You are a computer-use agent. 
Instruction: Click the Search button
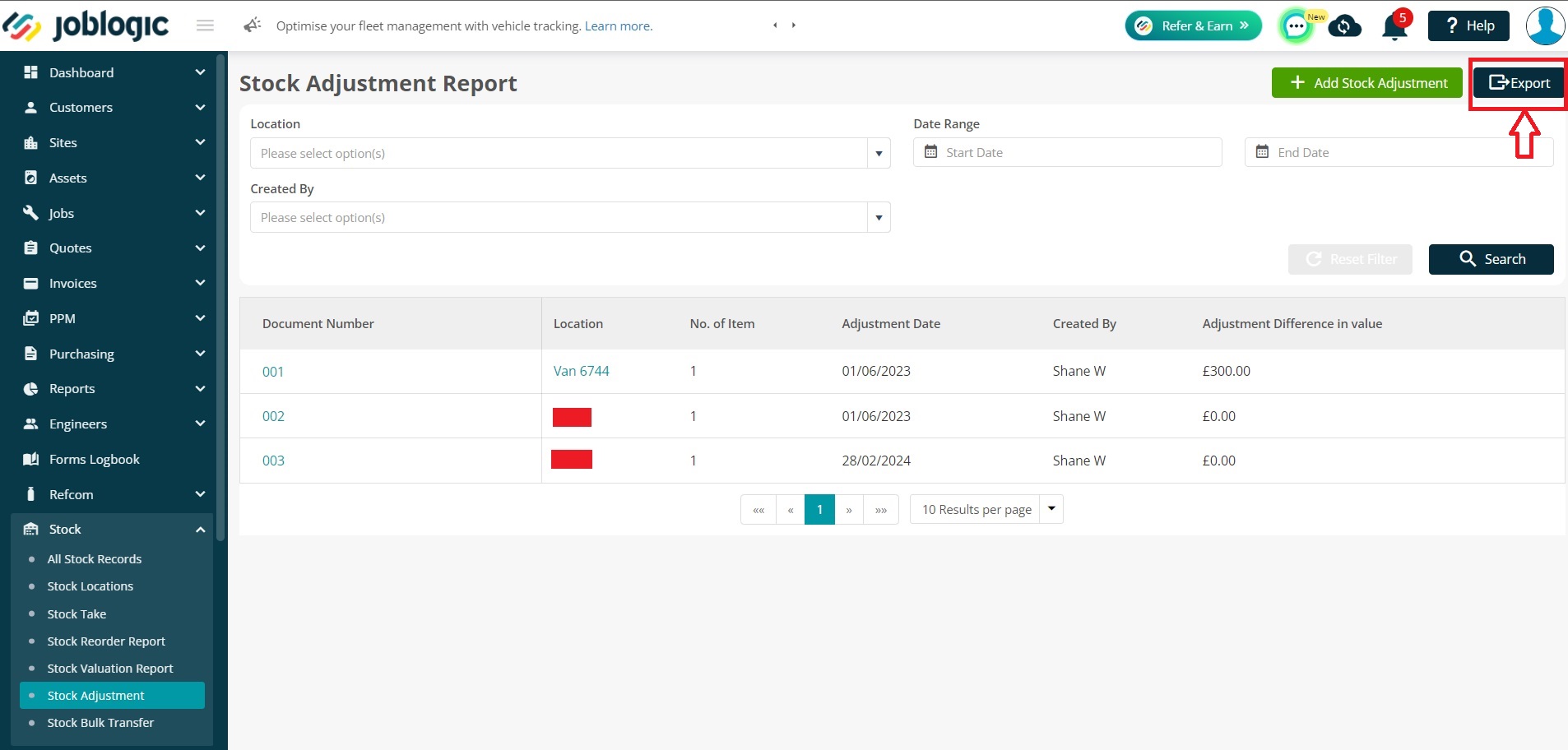(x=1491, y=259)
